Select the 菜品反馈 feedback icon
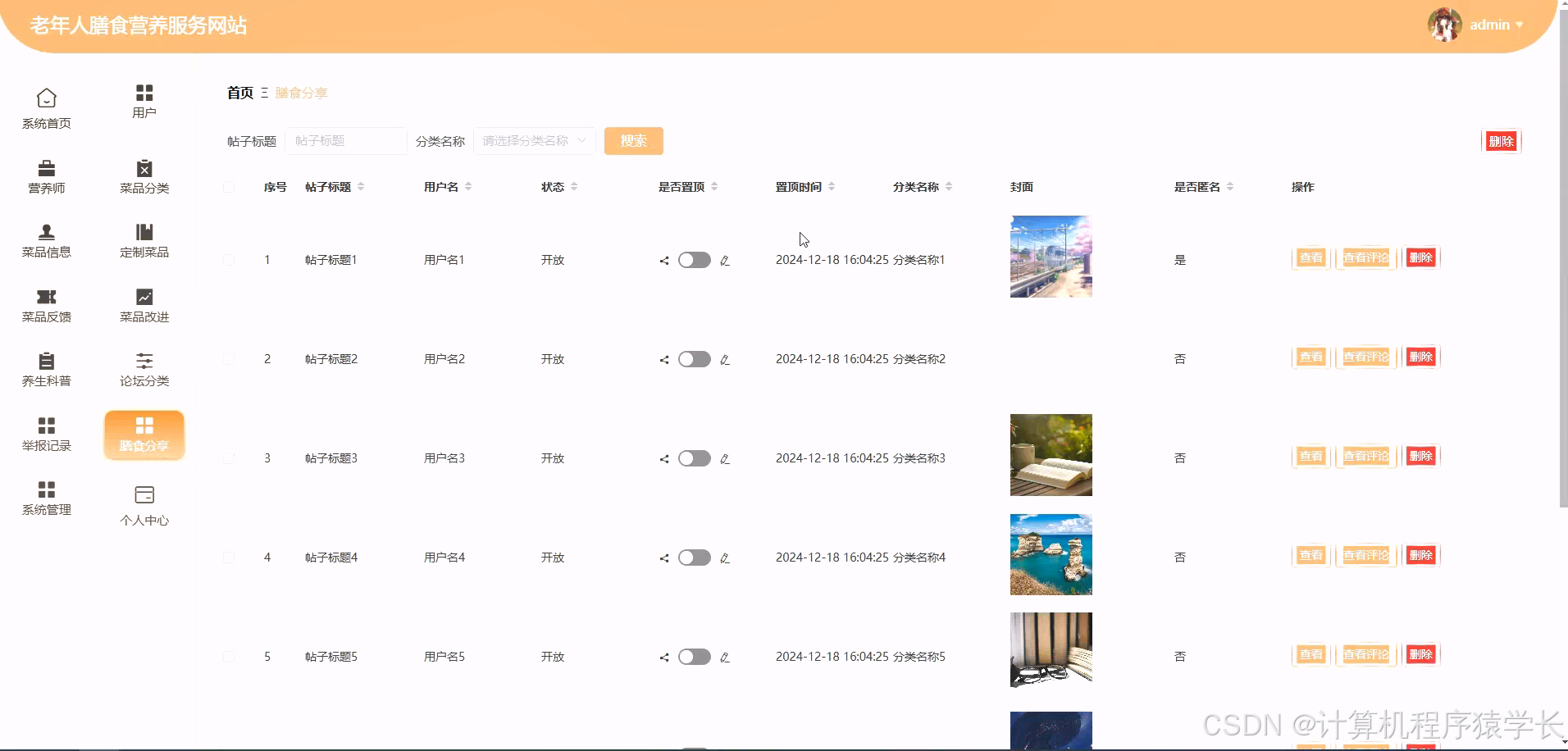Viewport: 1568px width, 751px height. coord(46,297)
